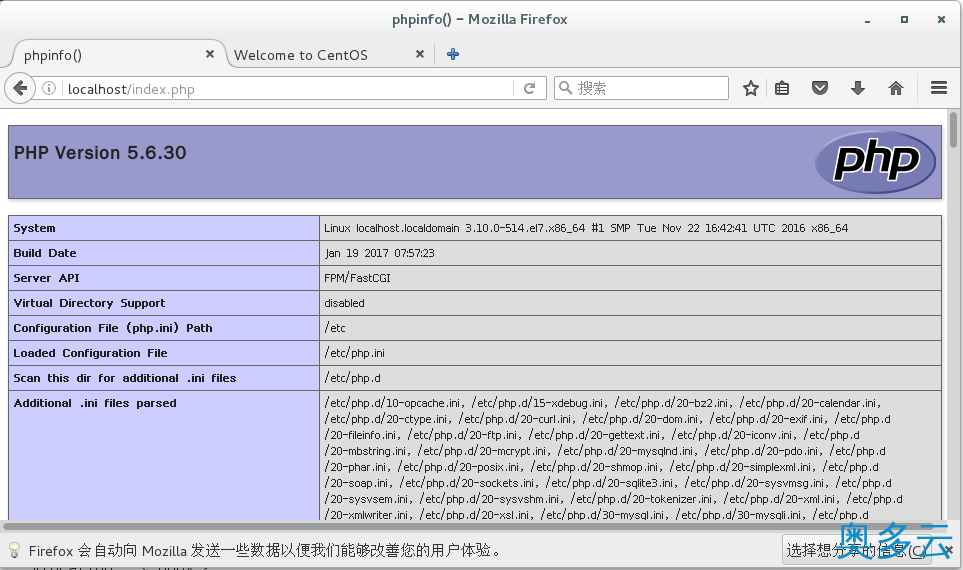Close the phpinfo() tab

pyautogui.click(x=210, y=54)
